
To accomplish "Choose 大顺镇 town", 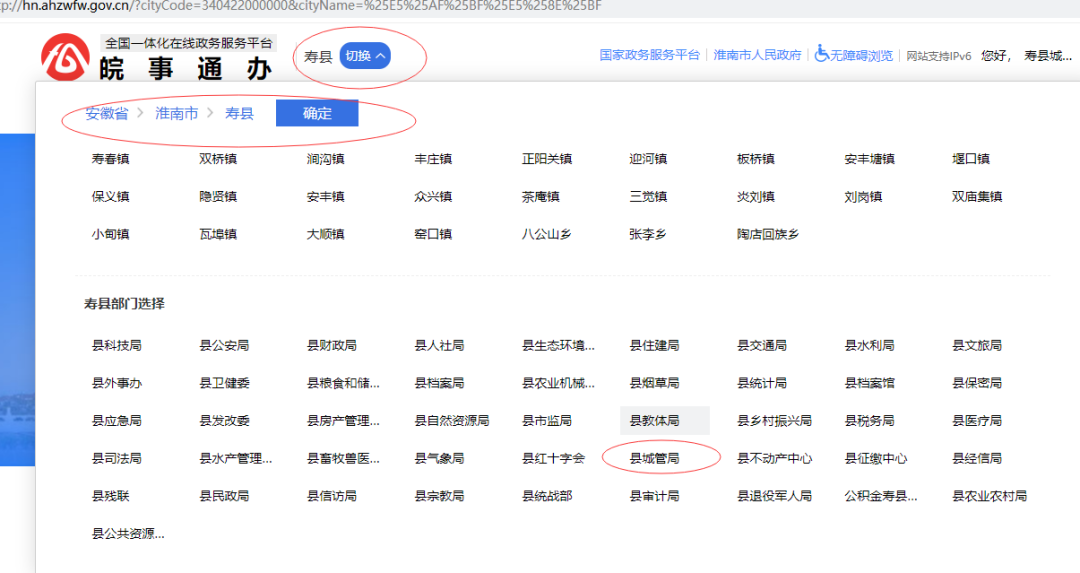I will [325, 234].
